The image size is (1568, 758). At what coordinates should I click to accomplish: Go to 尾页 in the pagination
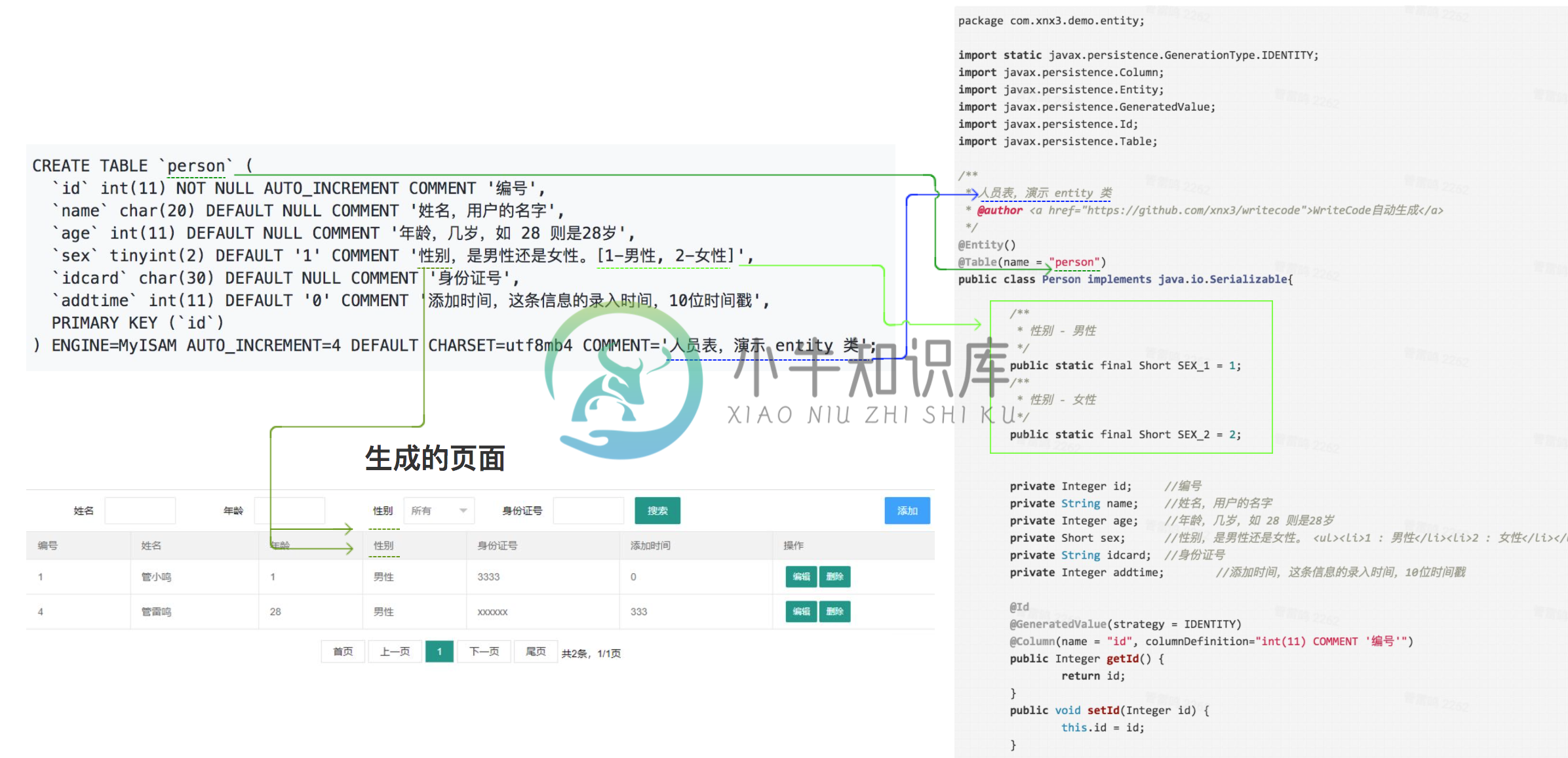pos(536,652)
